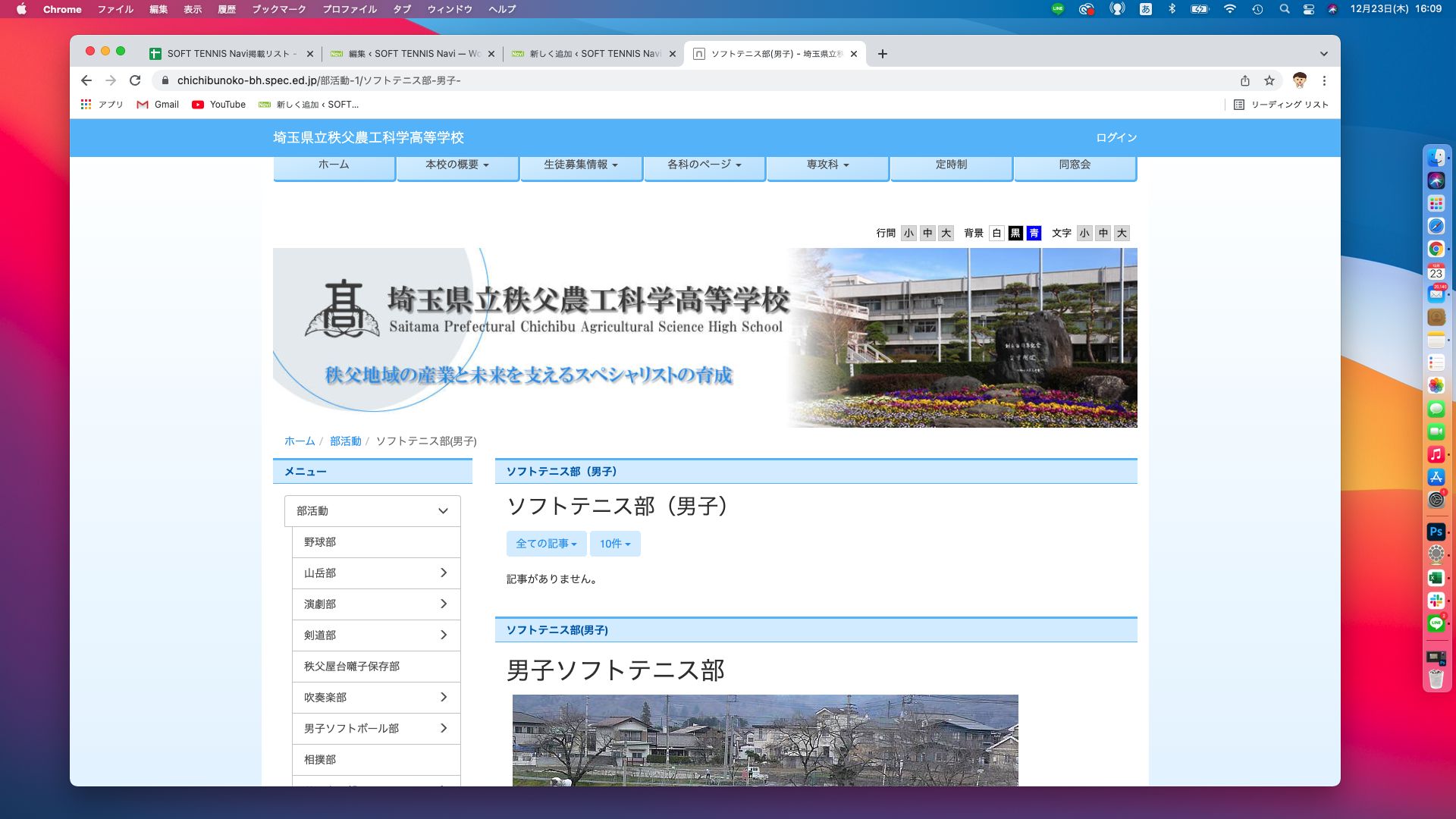Set line spacing to 大
This screenshot has width=1456, height=819.
(946, 233)
